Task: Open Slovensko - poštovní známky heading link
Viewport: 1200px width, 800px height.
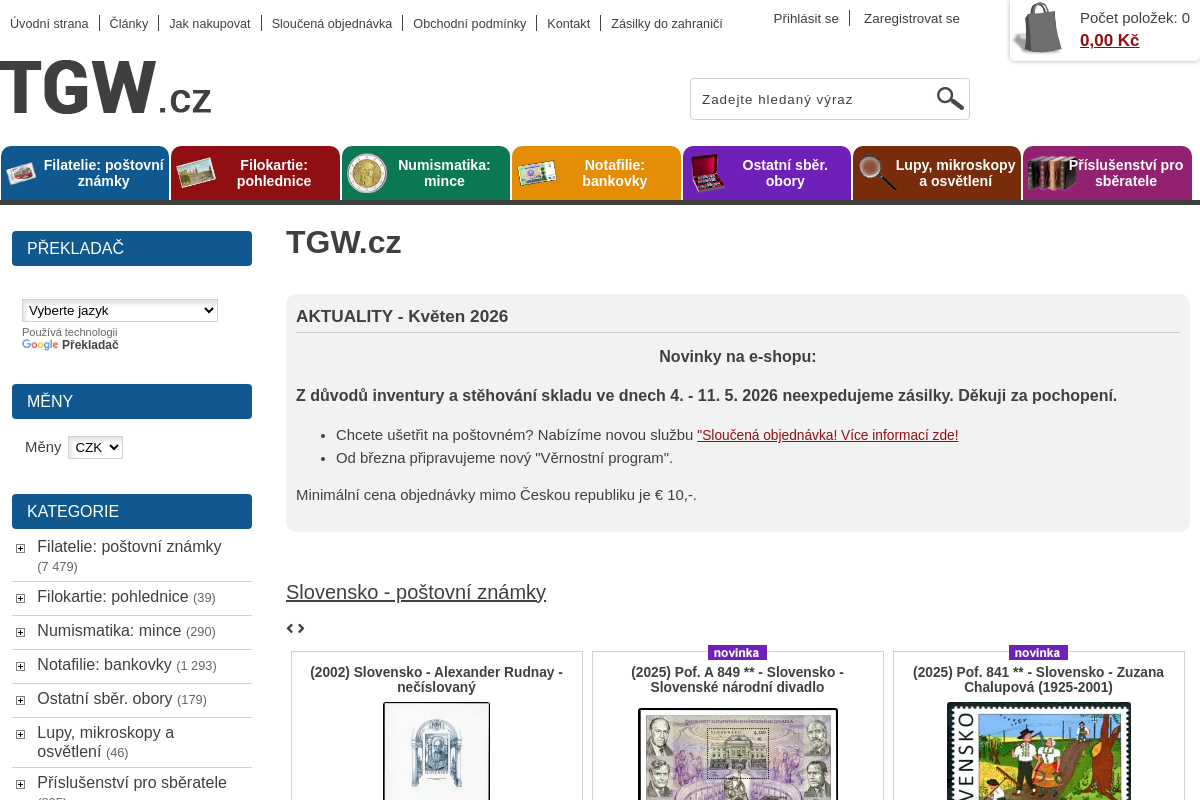Action: click(x=416, y=592)
